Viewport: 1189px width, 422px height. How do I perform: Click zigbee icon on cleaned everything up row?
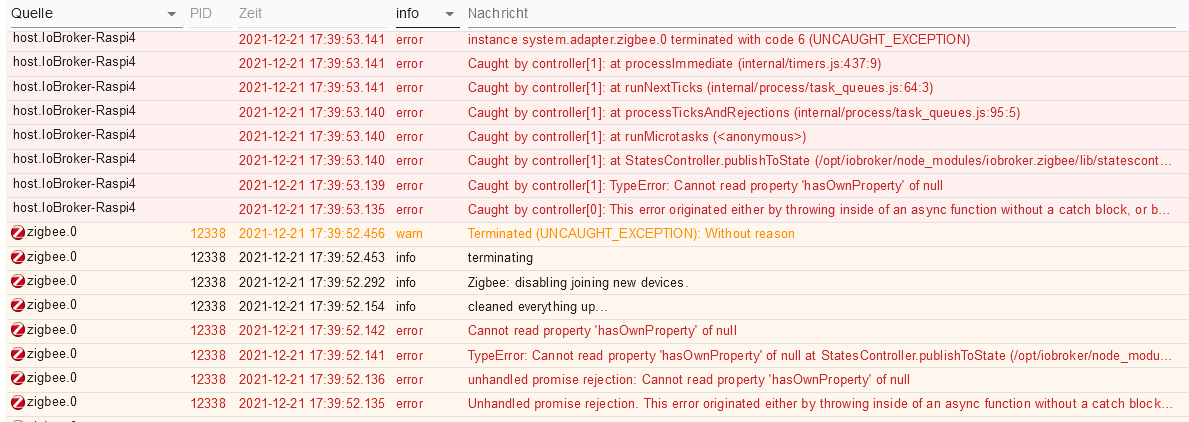pos(18,306)
